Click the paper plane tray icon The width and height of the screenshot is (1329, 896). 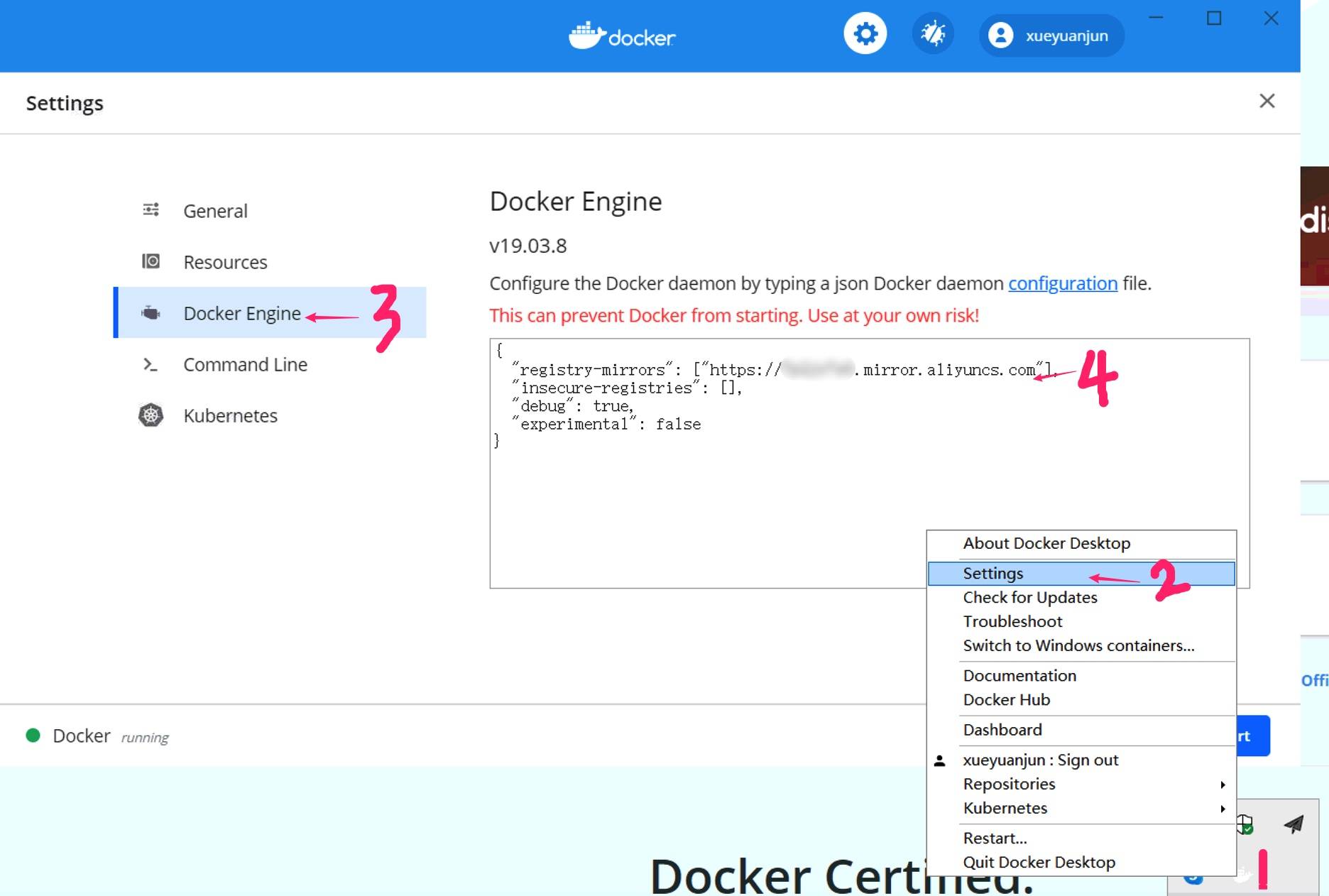(1294, 824)
